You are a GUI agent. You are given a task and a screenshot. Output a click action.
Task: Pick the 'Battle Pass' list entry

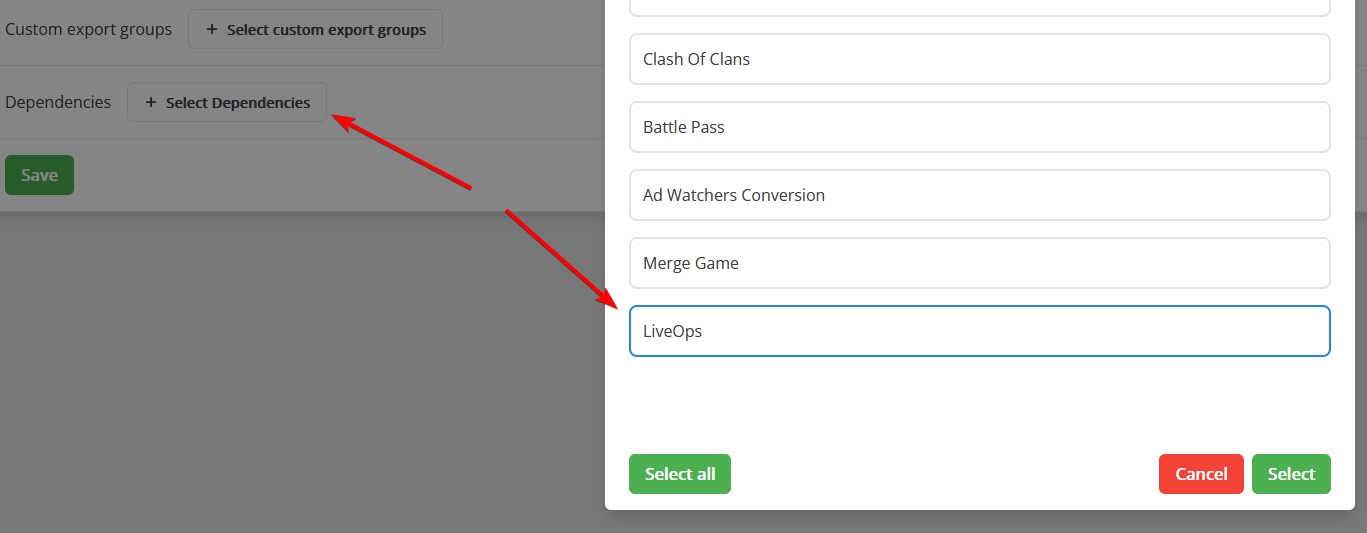979,127
